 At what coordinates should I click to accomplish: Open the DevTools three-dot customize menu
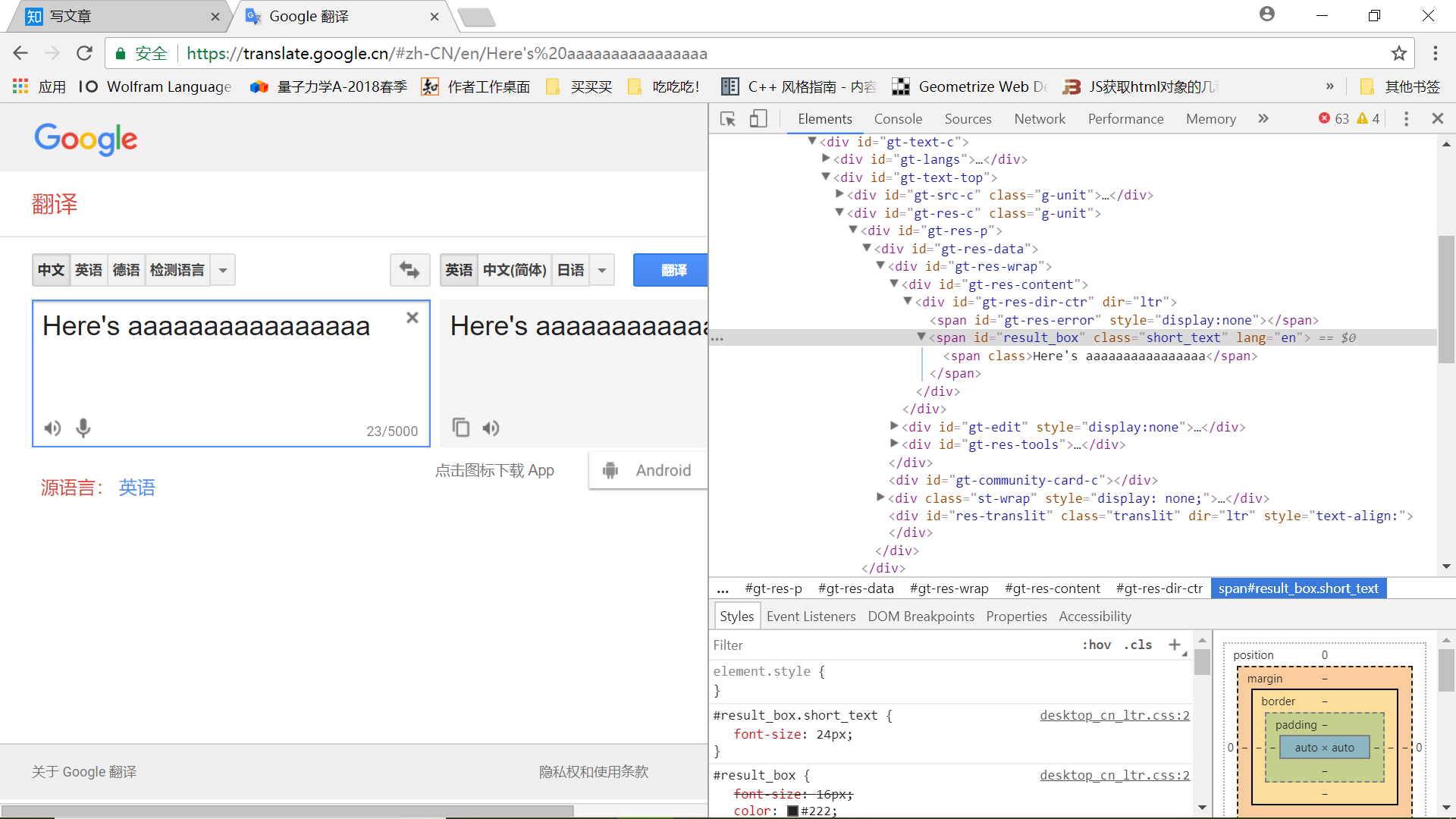coord(1406,119)
